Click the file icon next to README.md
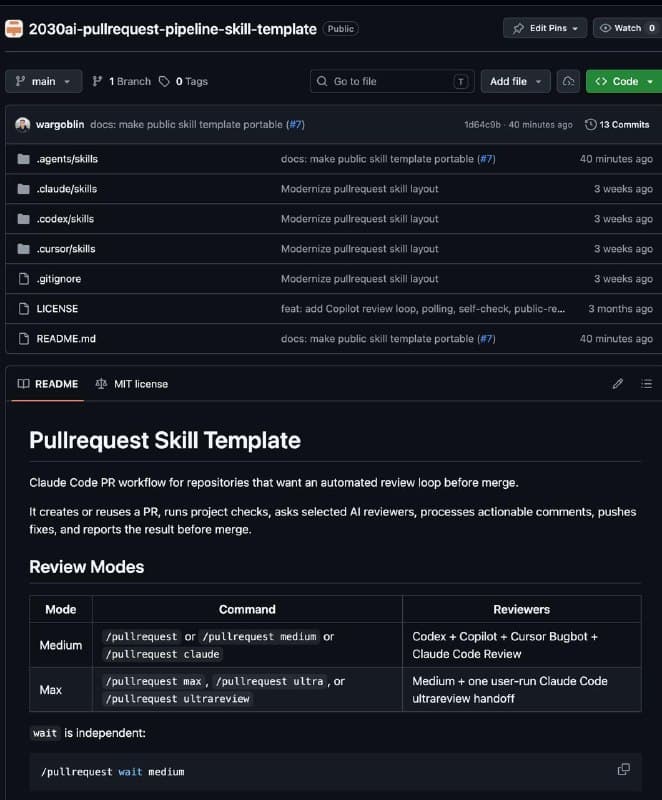 tap(23, 339)
